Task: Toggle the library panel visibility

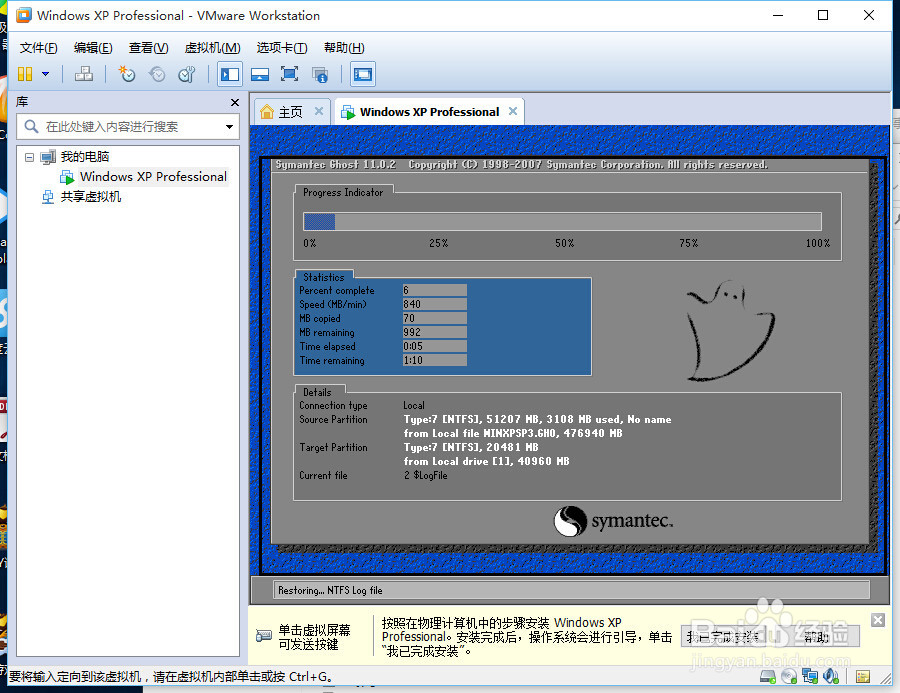Action: tap(229, 73)
